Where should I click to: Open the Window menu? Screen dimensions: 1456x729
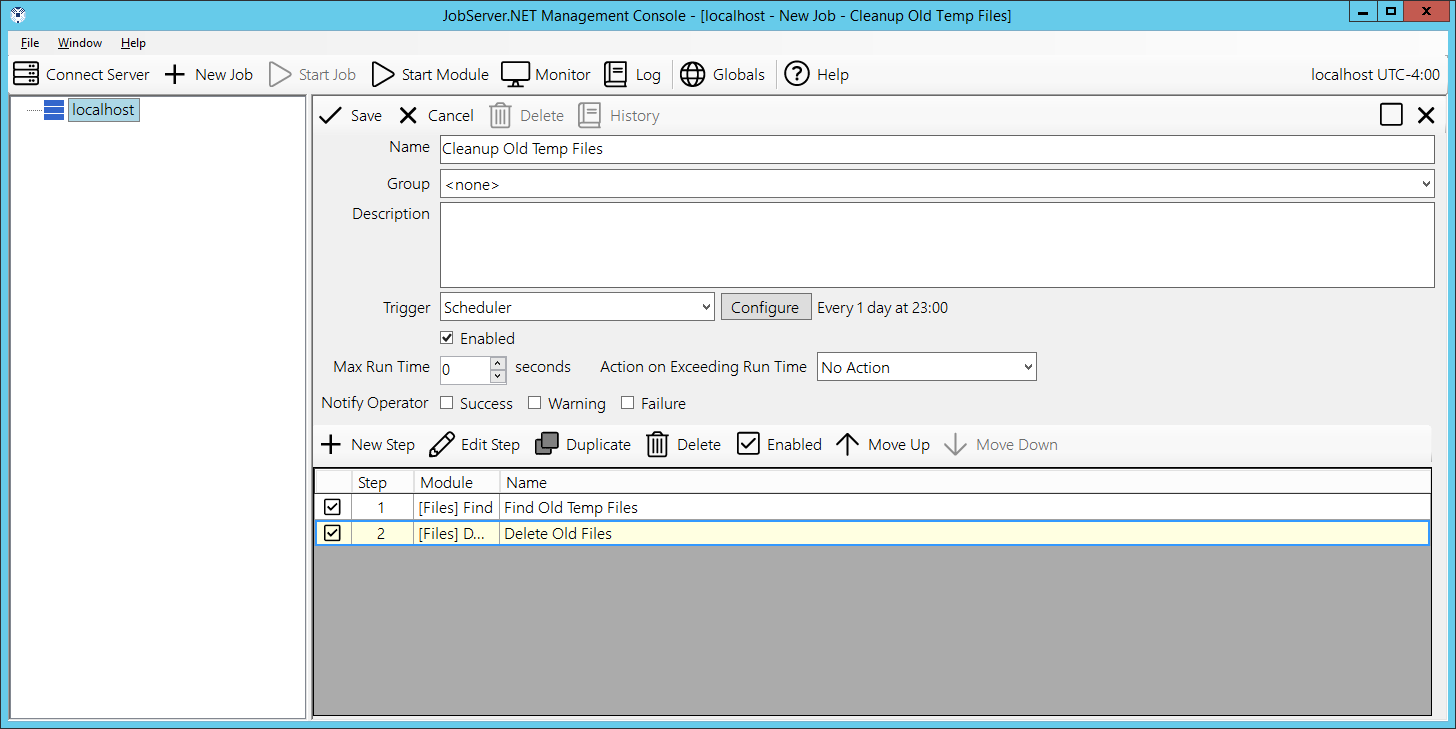coord(79,43)
